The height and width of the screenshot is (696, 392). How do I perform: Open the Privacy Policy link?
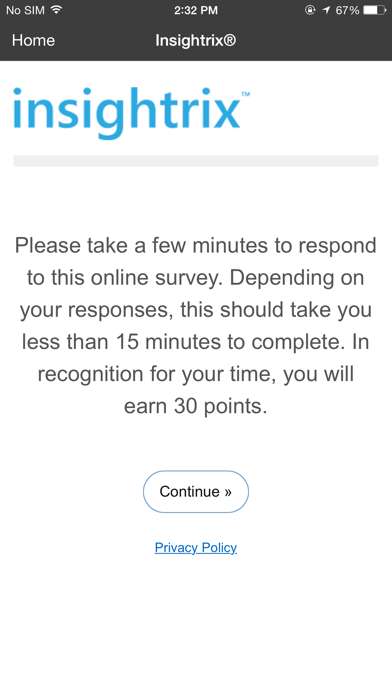pyautogui.click(x=196, y=548)
